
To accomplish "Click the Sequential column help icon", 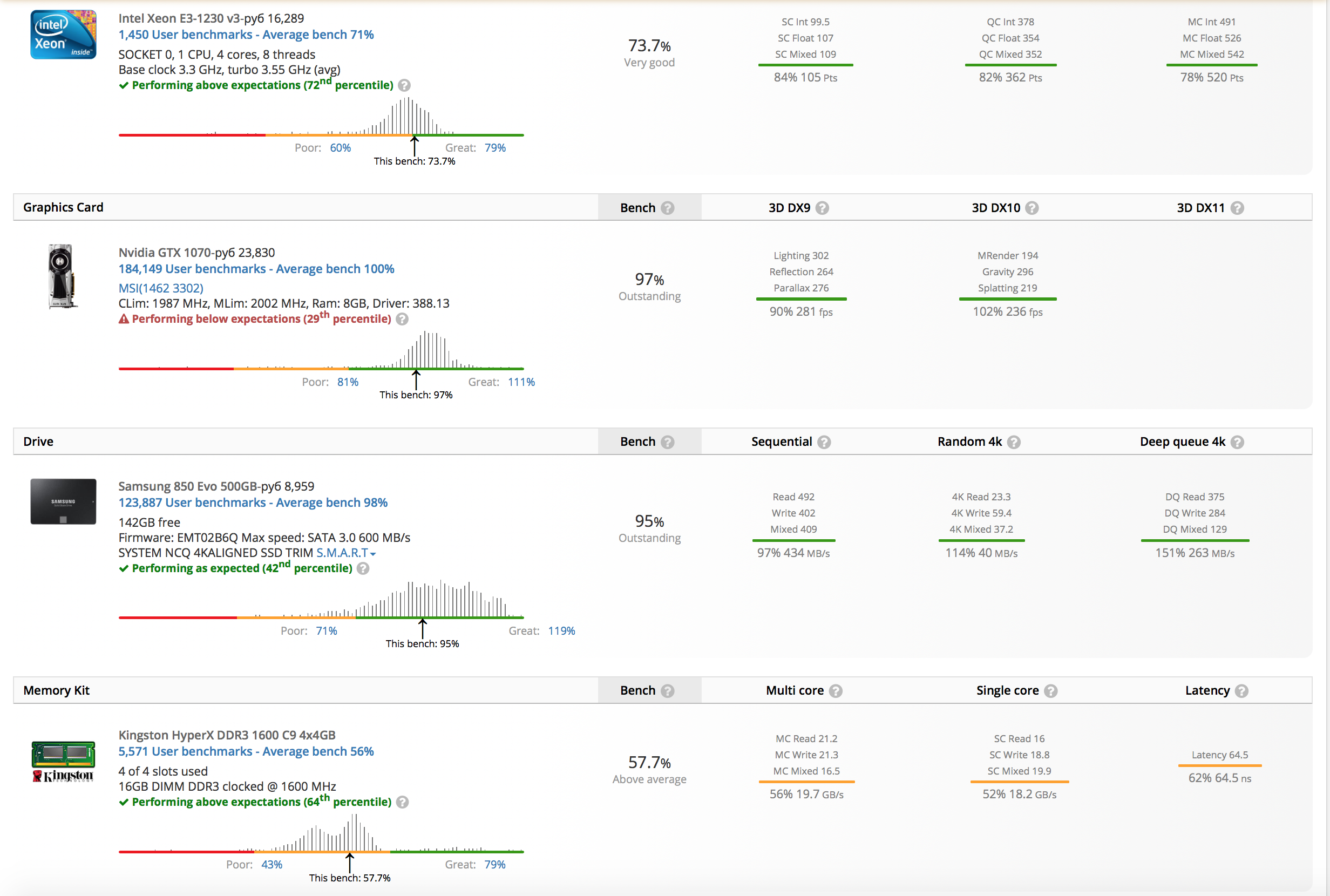I will 824,442.
